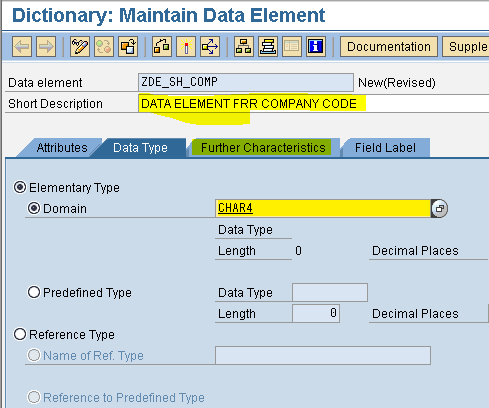The width and height of the screenshot is (489, 408).
Task: Activate the data element with the wand icon
Action: (186, 46)
